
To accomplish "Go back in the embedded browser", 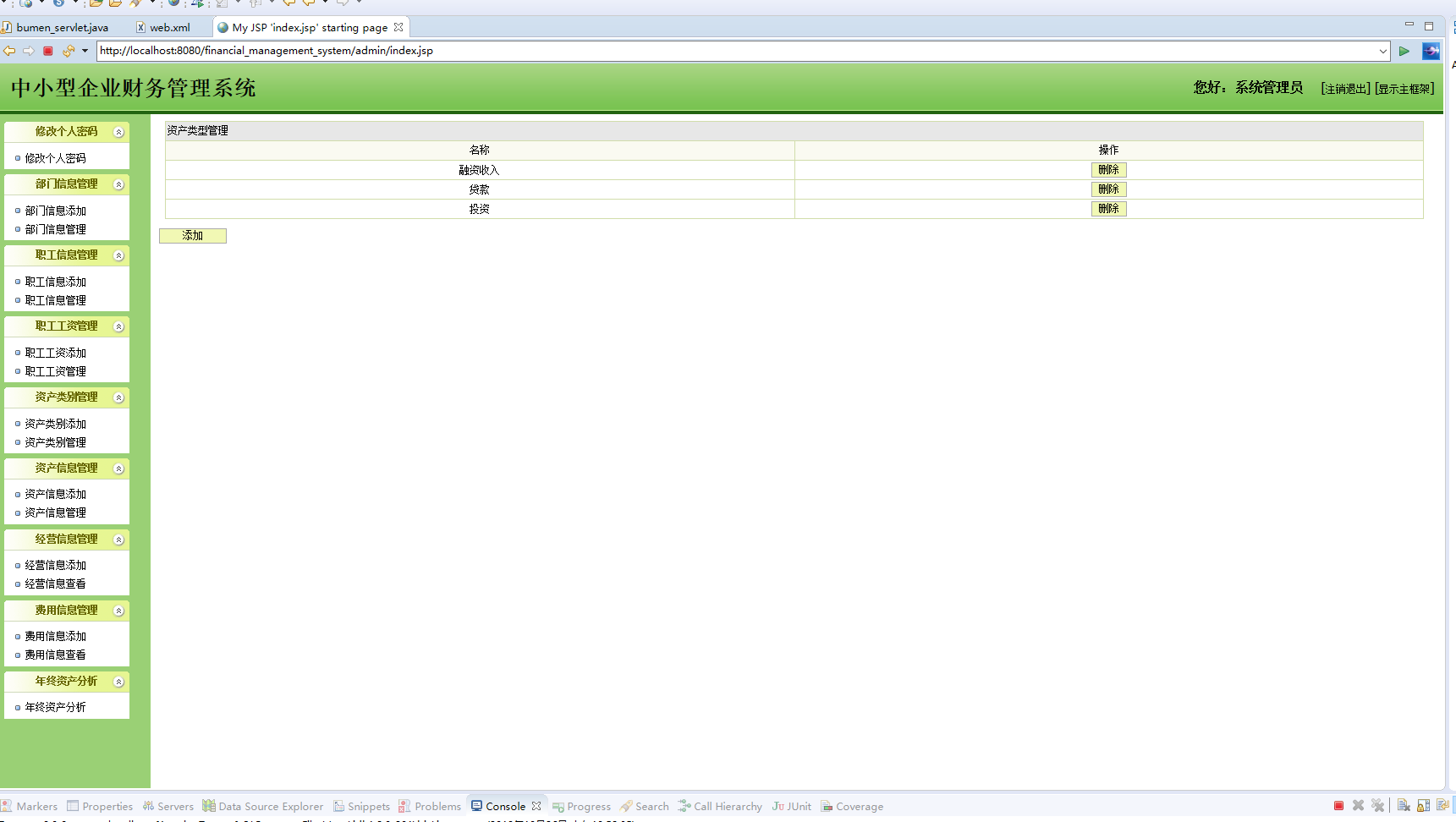I will coord(9,51).
